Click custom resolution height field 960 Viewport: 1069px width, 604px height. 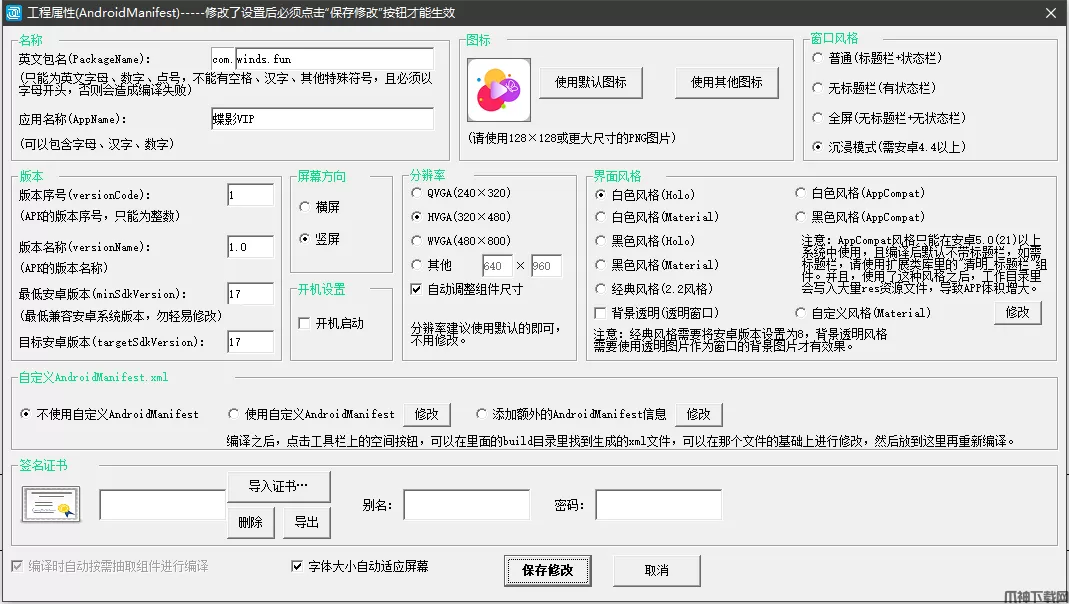click(546, 266)
